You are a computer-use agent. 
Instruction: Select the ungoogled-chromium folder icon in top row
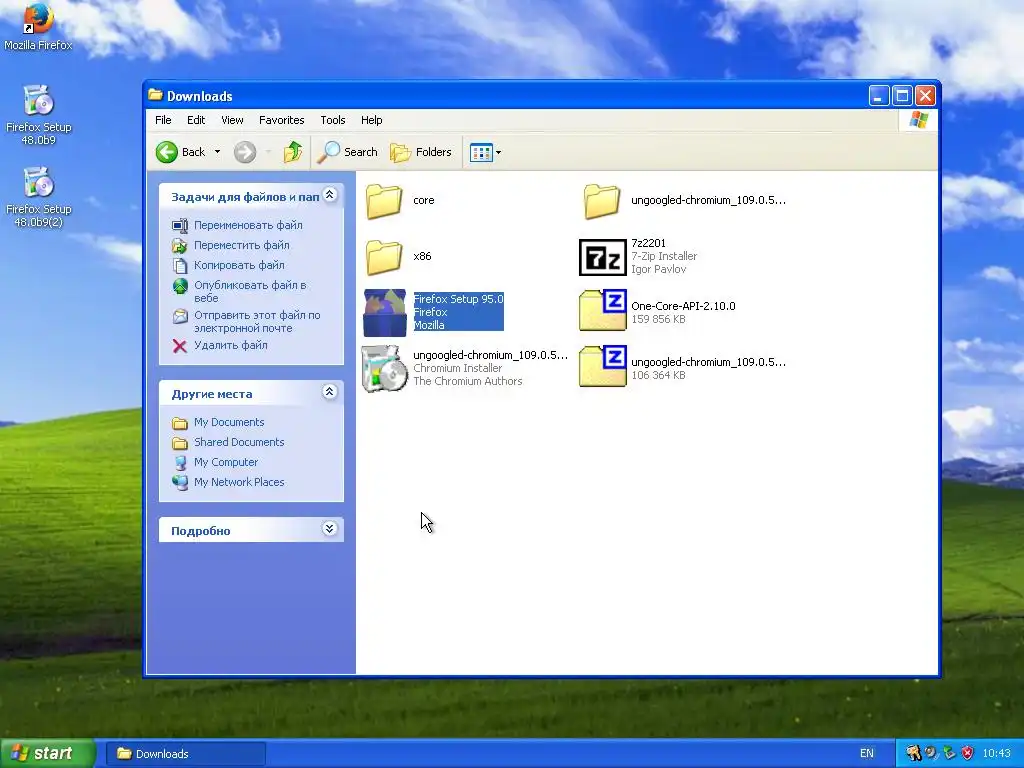[x=601, y=200]
